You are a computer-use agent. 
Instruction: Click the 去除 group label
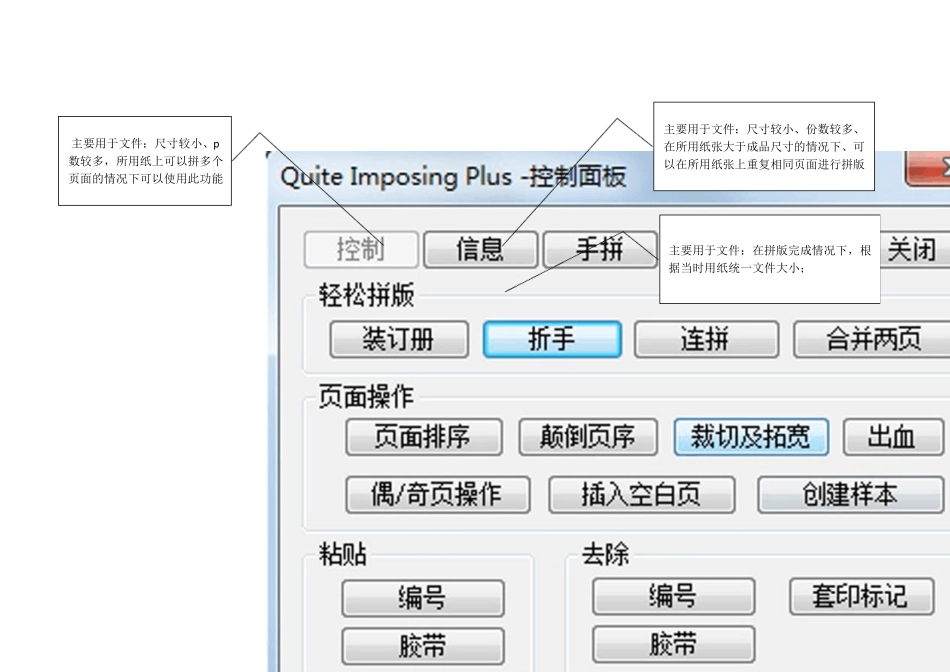click(x=606, y=554)
